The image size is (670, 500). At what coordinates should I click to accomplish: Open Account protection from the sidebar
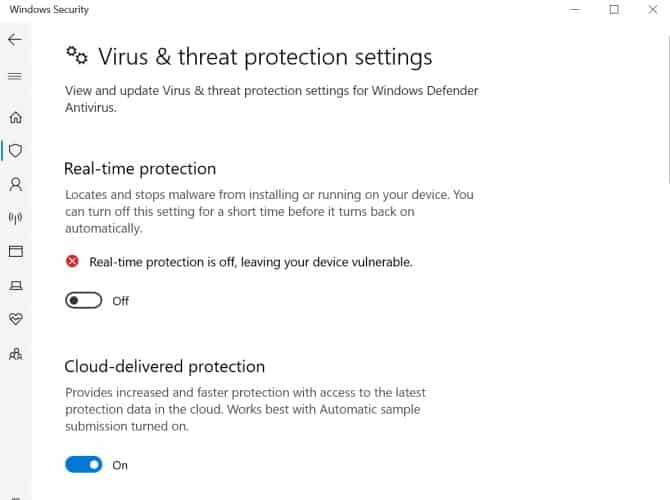pos(15,185)
